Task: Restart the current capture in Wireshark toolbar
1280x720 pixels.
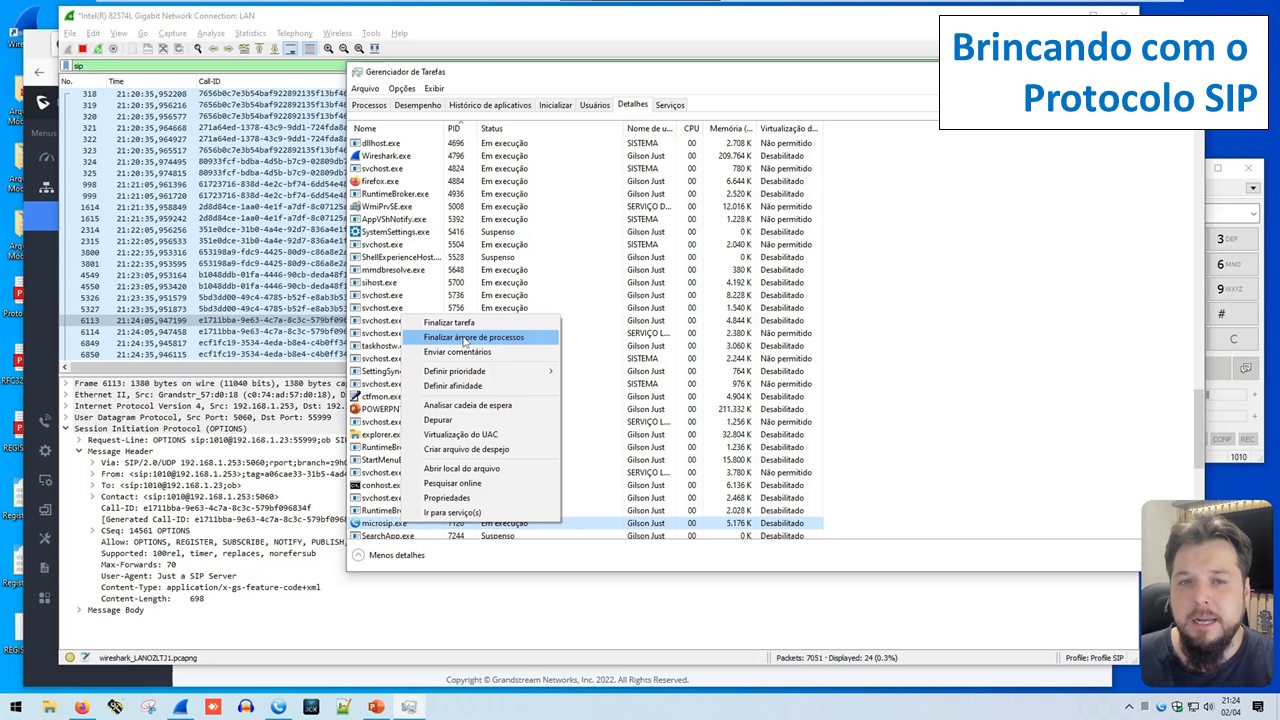Action: (x=98, y=48)
